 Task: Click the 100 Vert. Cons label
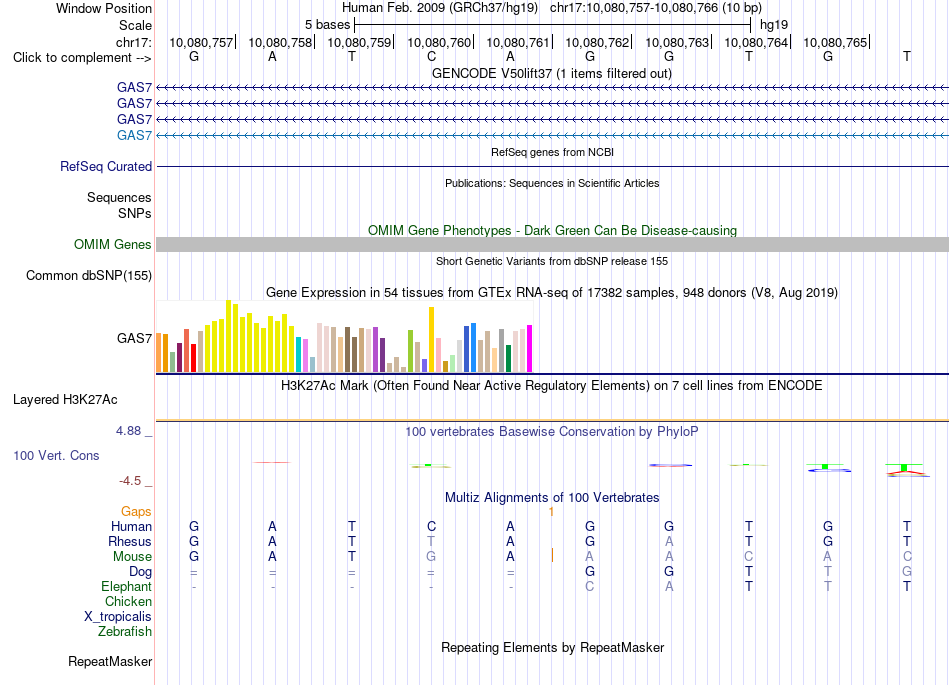pyautogui.click(x=56, y=455)
